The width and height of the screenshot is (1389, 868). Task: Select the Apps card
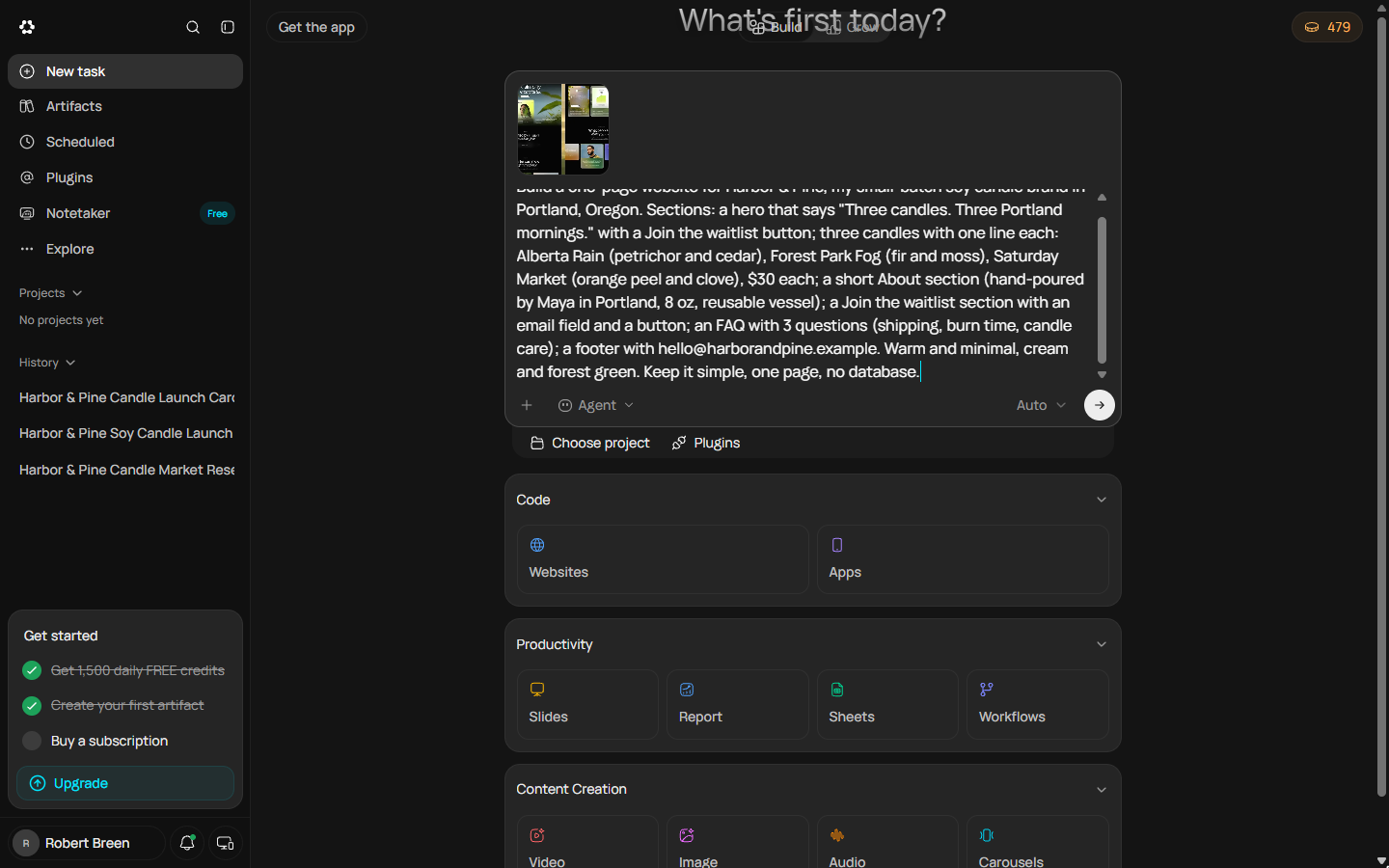click(963, 559)
